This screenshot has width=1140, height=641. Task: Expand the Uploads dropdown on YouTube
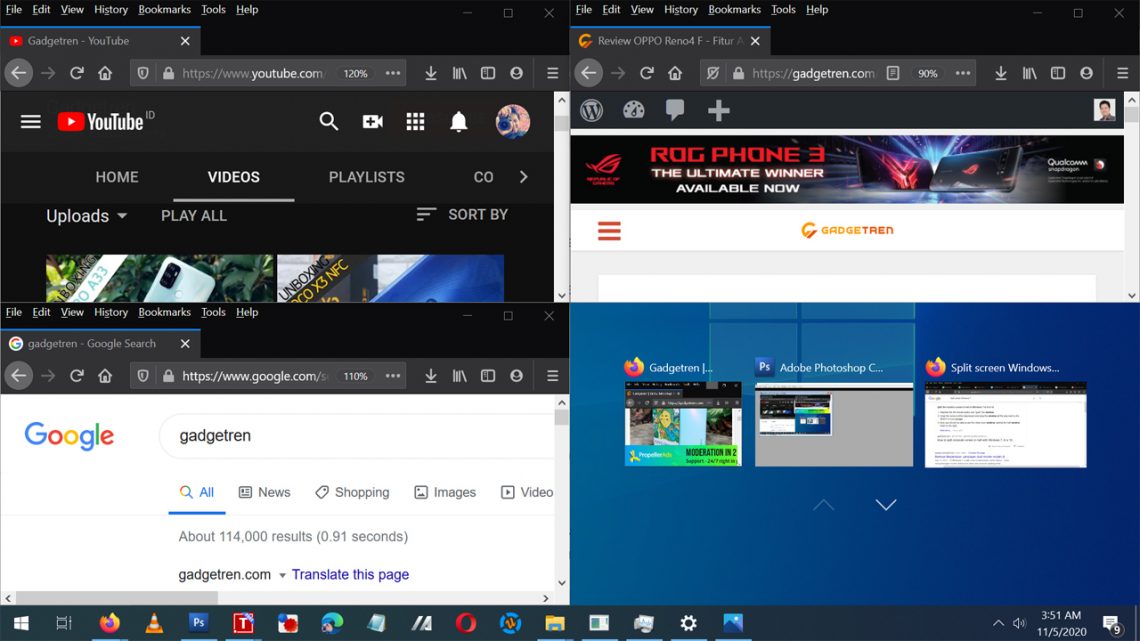85,215
